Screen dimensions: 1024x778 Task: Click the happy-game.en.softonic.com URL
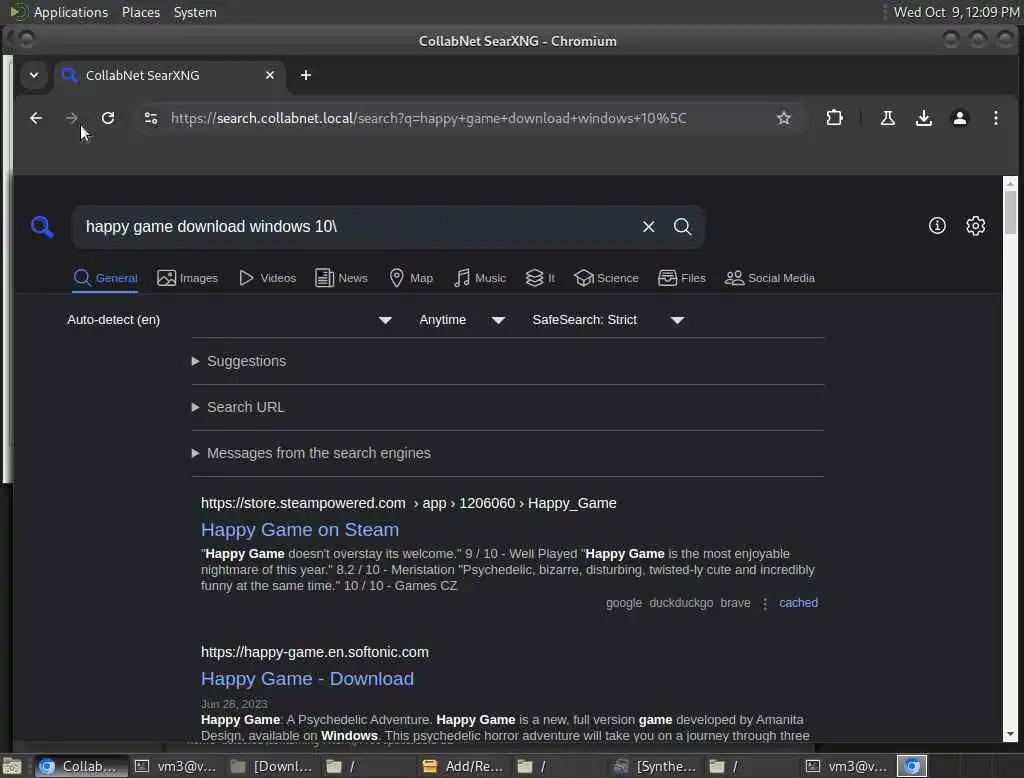315,652
